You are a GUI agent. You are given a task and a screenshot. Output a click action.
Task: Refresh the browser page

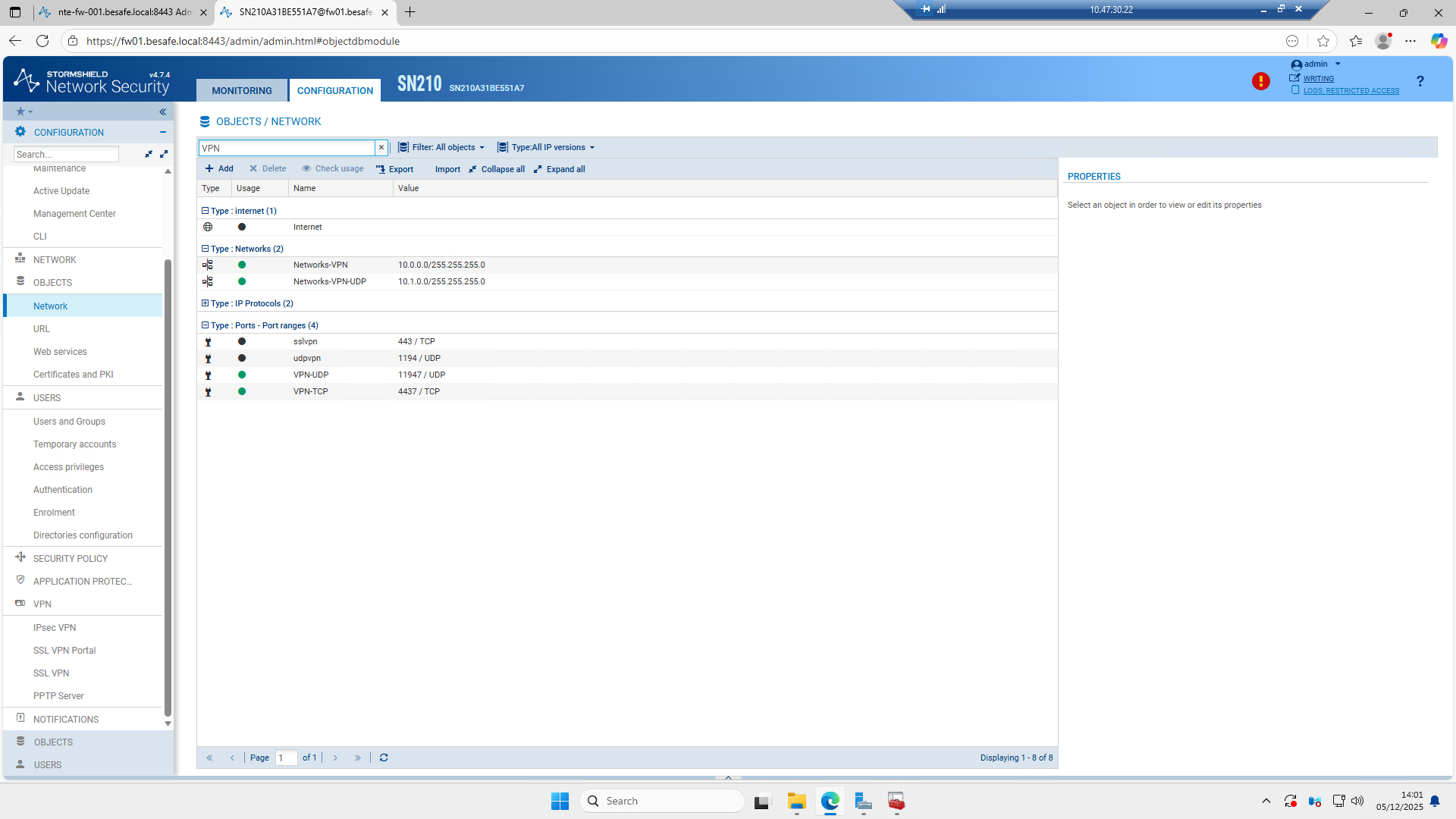click(x=42, y=41)
